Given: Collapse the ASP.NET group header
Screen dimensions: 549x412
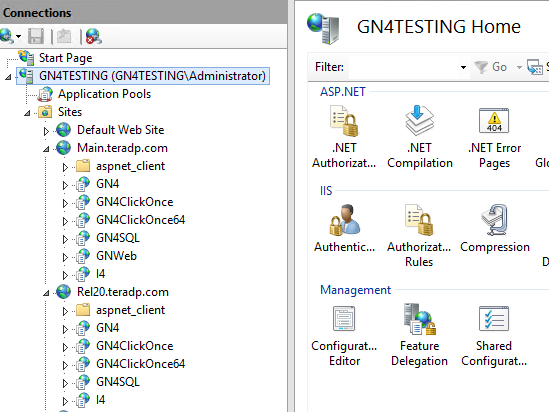Looking at the screenshot, I should click(x=343, y=92).
